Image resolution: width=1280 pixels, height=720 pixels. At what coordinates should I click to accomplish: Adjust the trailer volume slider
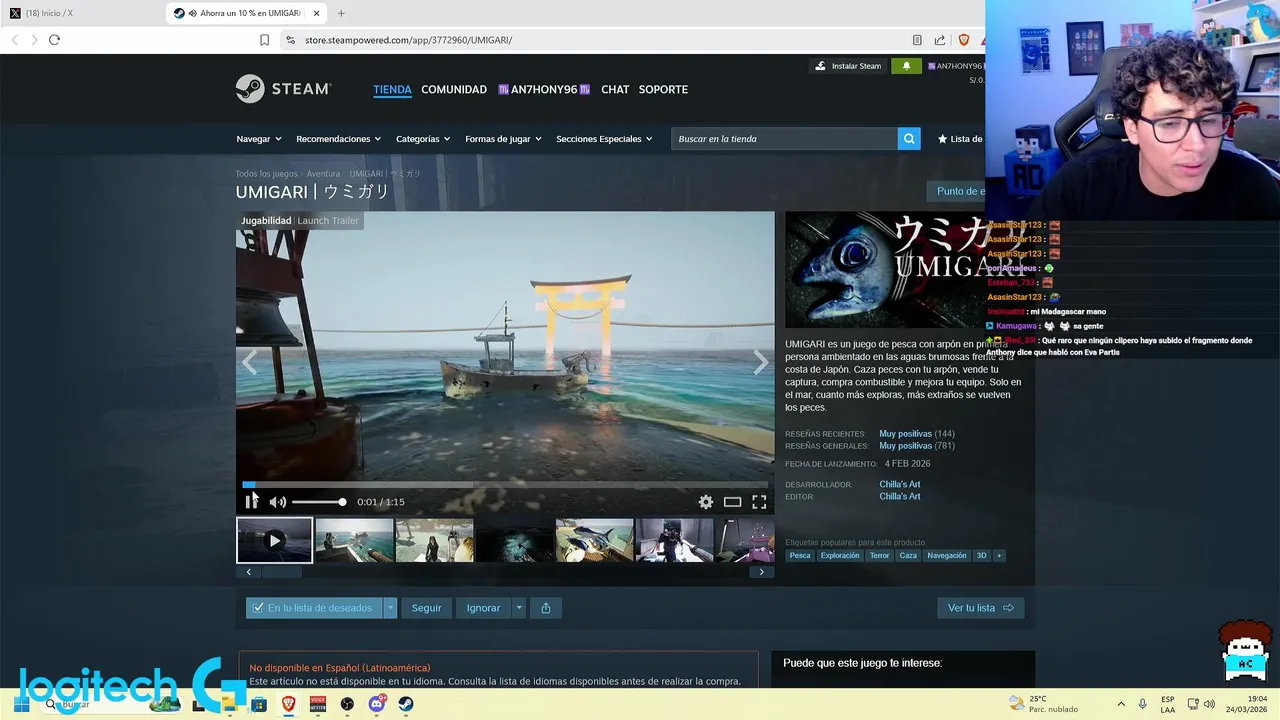318,502
